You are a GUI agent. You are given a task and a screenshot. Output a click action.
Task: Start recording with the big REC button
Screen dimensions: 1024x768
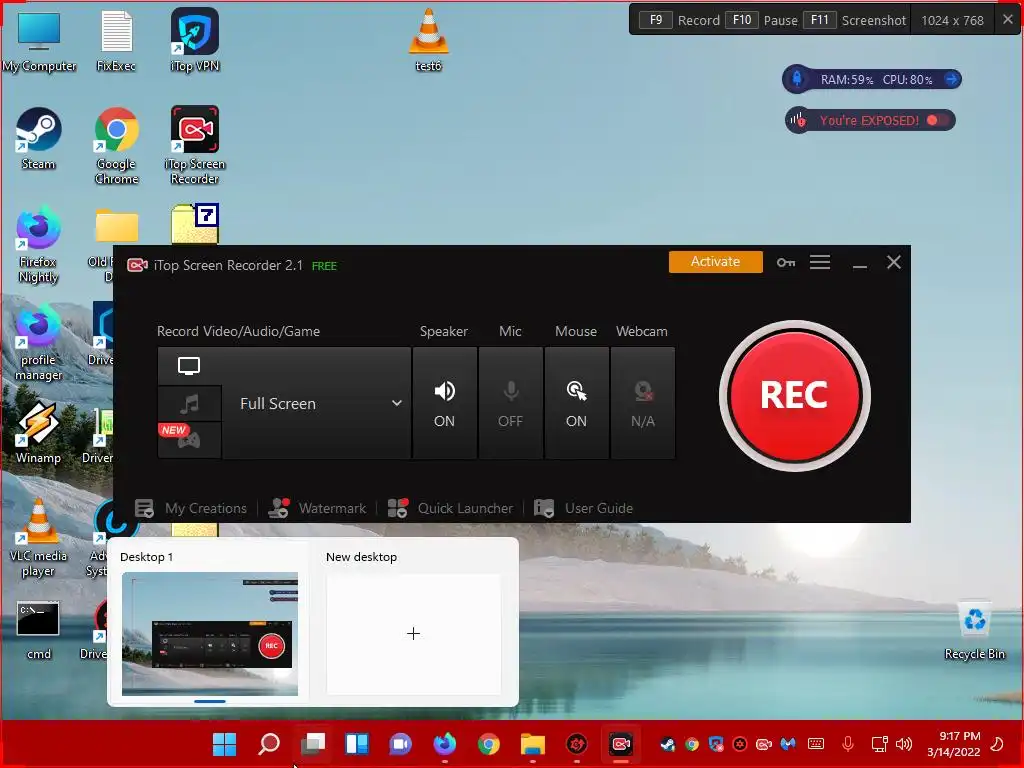pyautogui.click(x=794, y=396)
